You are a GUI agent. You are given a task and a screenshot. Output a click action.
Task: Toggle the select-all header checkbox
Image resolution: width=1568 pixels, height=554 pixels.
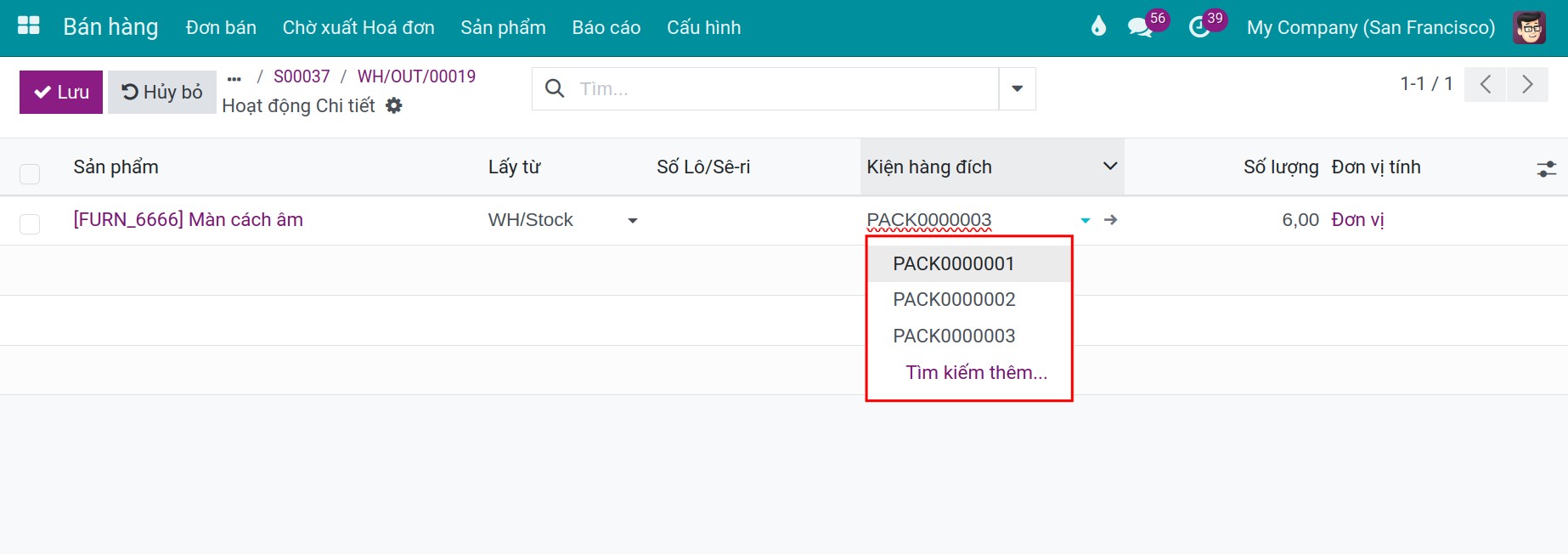[x=30, y=173]
